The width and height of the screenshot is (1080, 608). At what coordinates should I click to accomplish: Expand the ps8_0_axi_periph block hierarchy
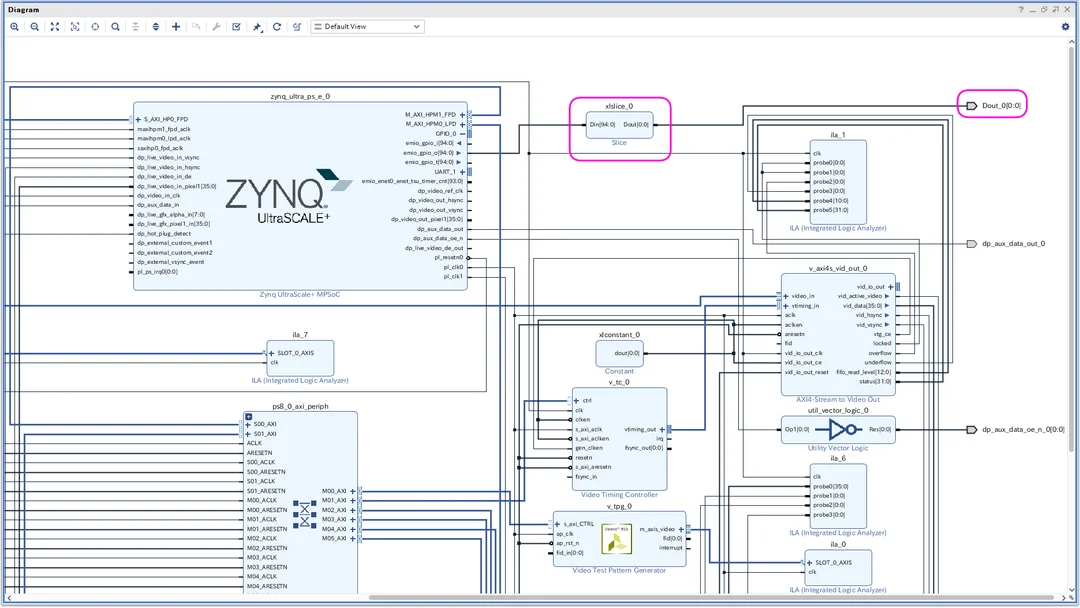[x=249, y=417]
